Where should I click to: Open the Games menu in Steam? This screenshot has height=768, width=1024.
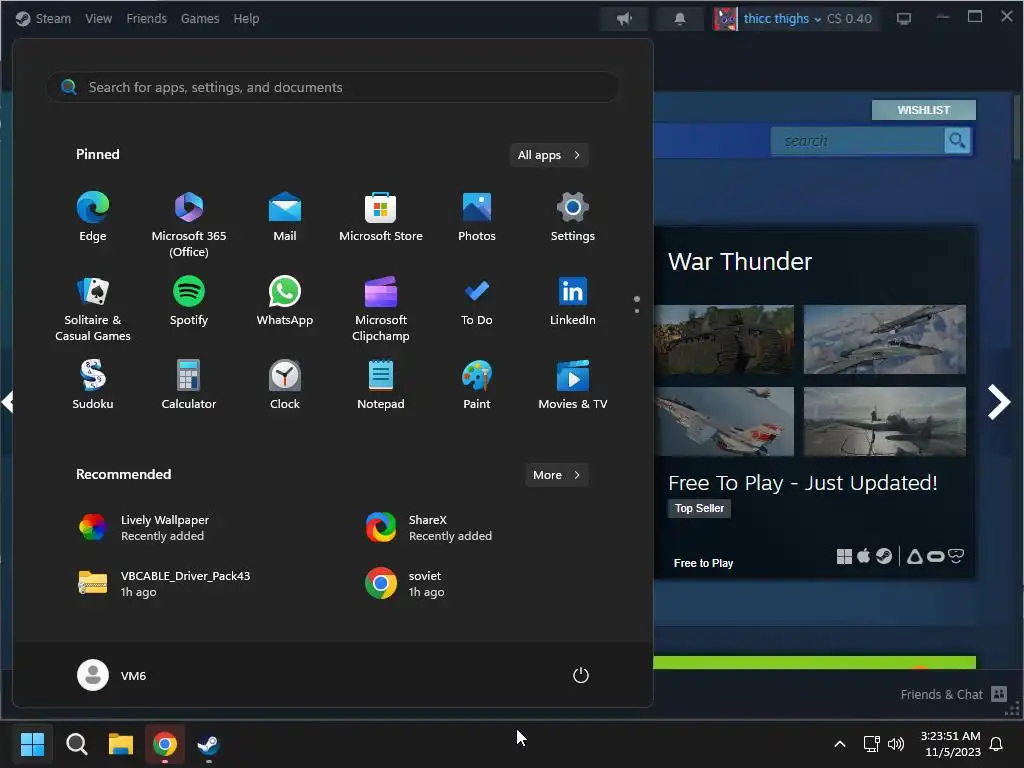point(200,19)
